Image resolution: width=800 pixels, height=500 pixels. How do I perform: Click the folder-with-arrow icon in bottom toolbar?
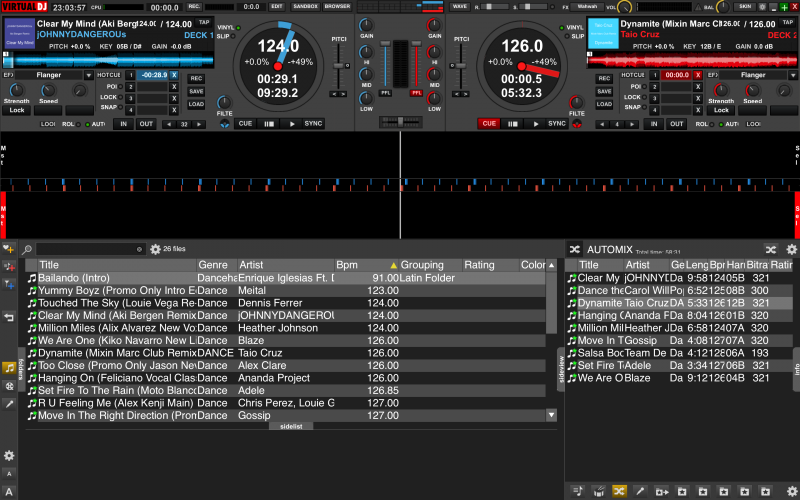[661, 491]
